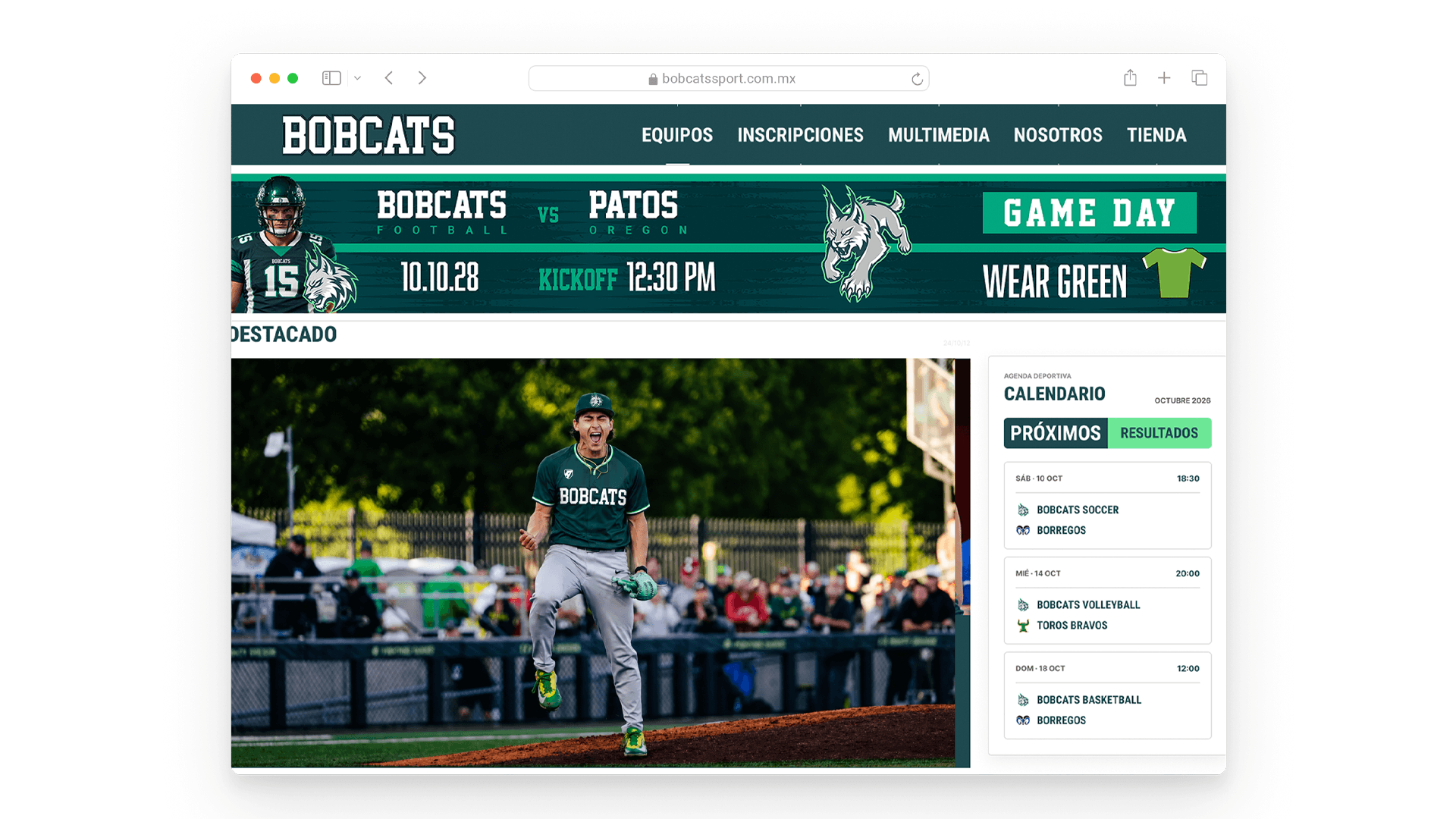Click the Borregos logo in the basketball match

(1023, 720)
